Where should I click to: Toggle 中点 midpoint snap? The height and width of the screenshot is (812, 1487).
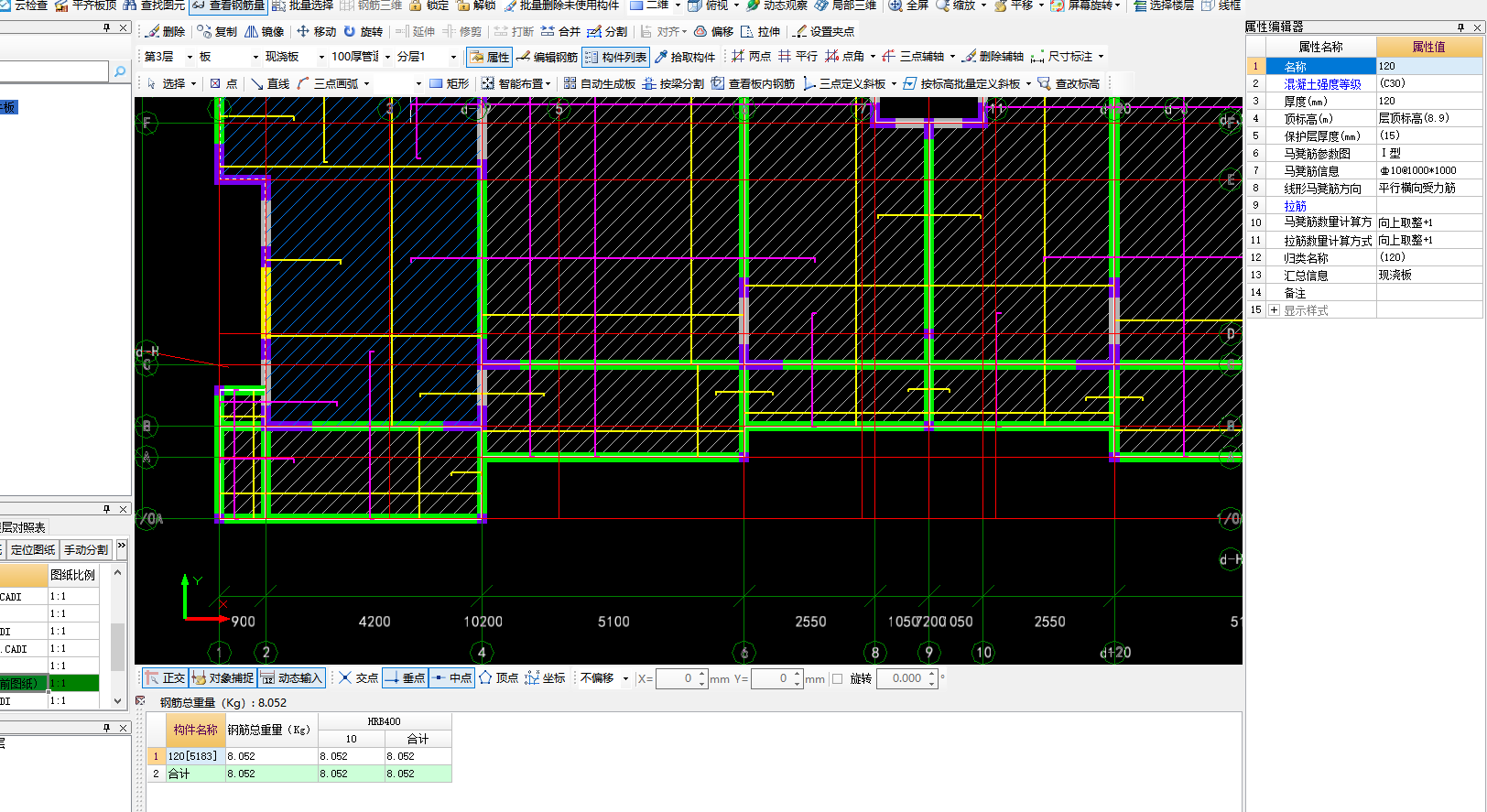click(451, 678)
